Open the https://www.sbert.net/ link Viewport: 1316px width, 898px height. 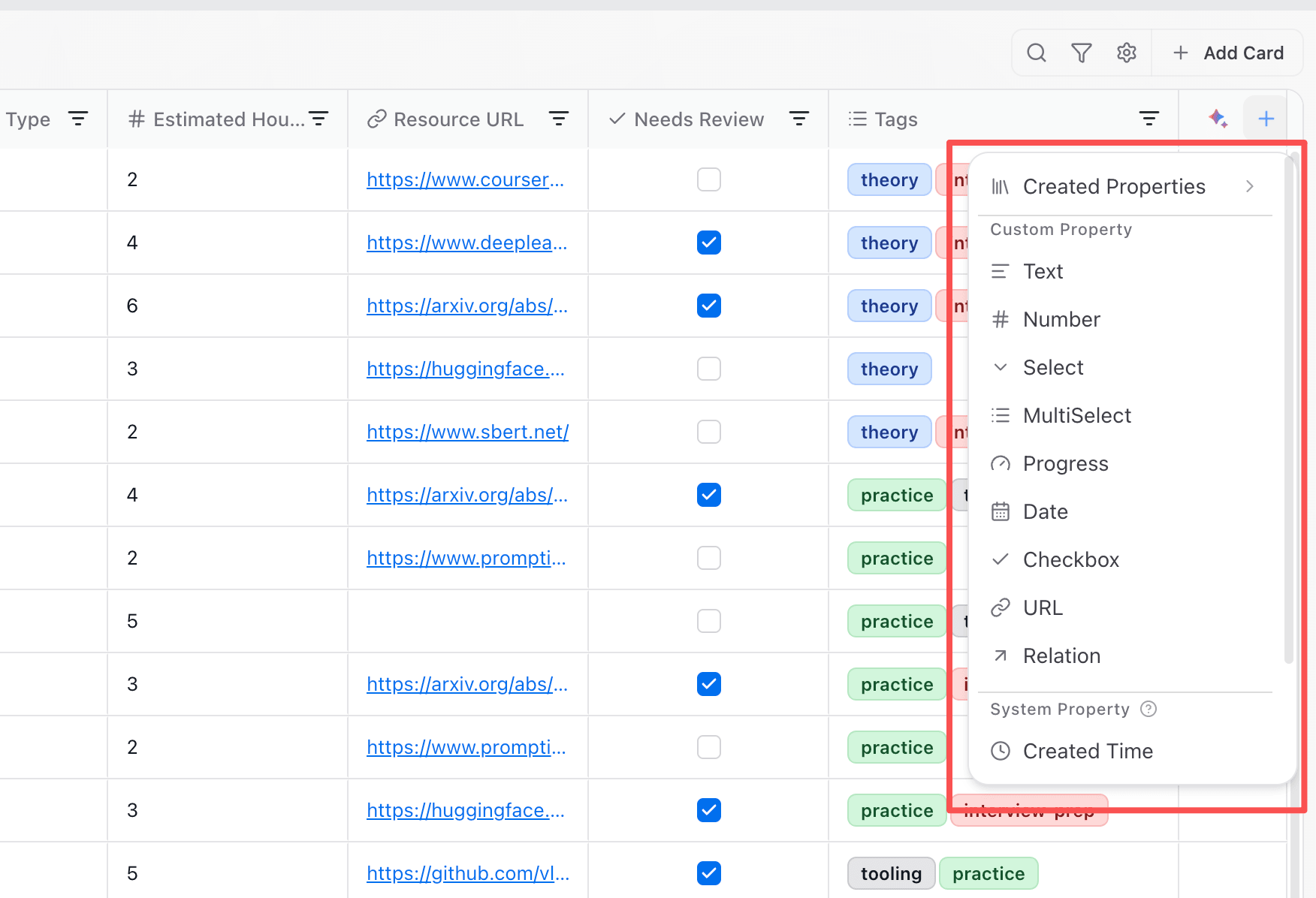pos(467,432)
